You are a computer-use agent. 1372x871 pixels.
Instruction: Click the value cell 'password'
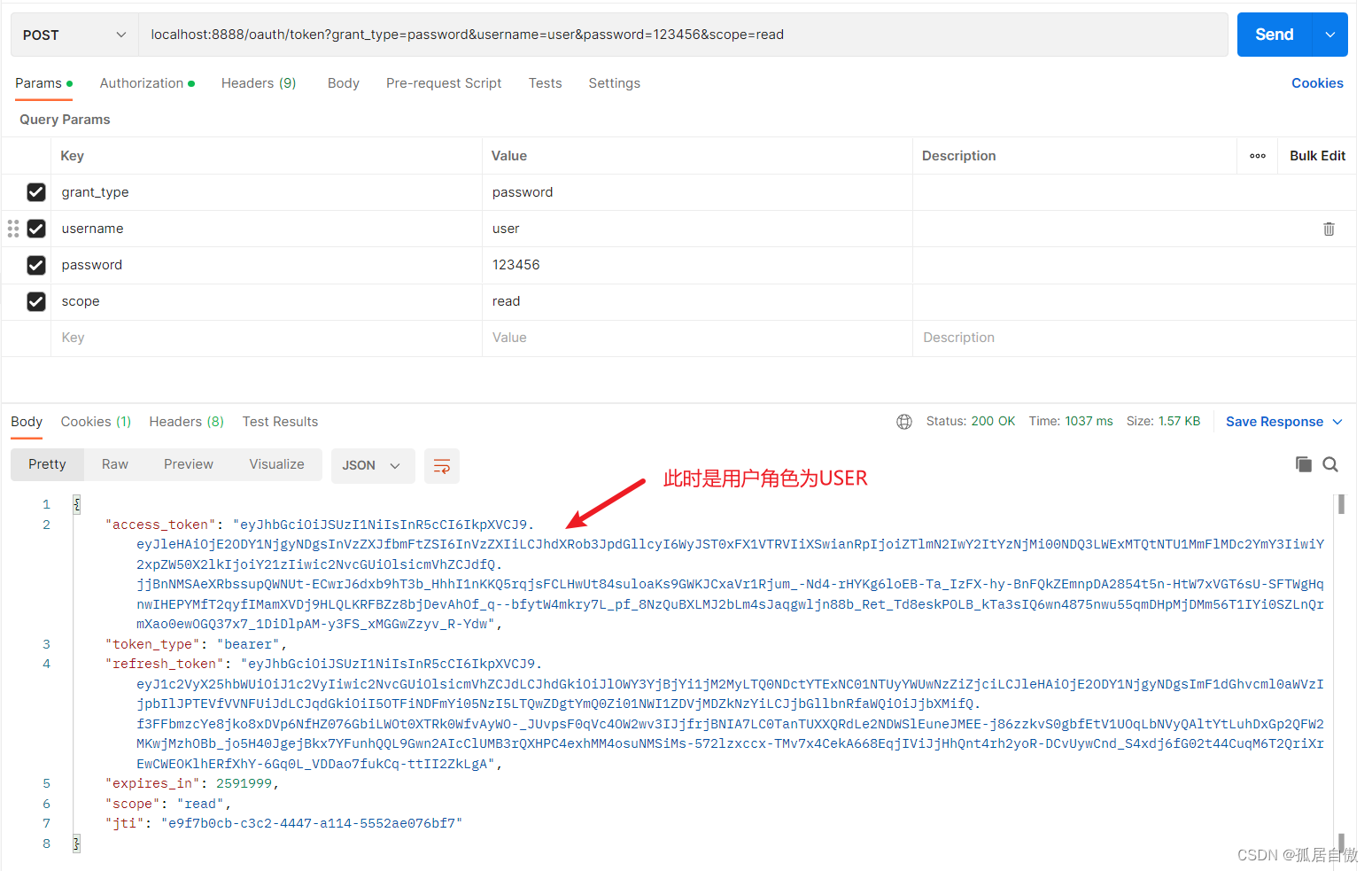point(697,192)
